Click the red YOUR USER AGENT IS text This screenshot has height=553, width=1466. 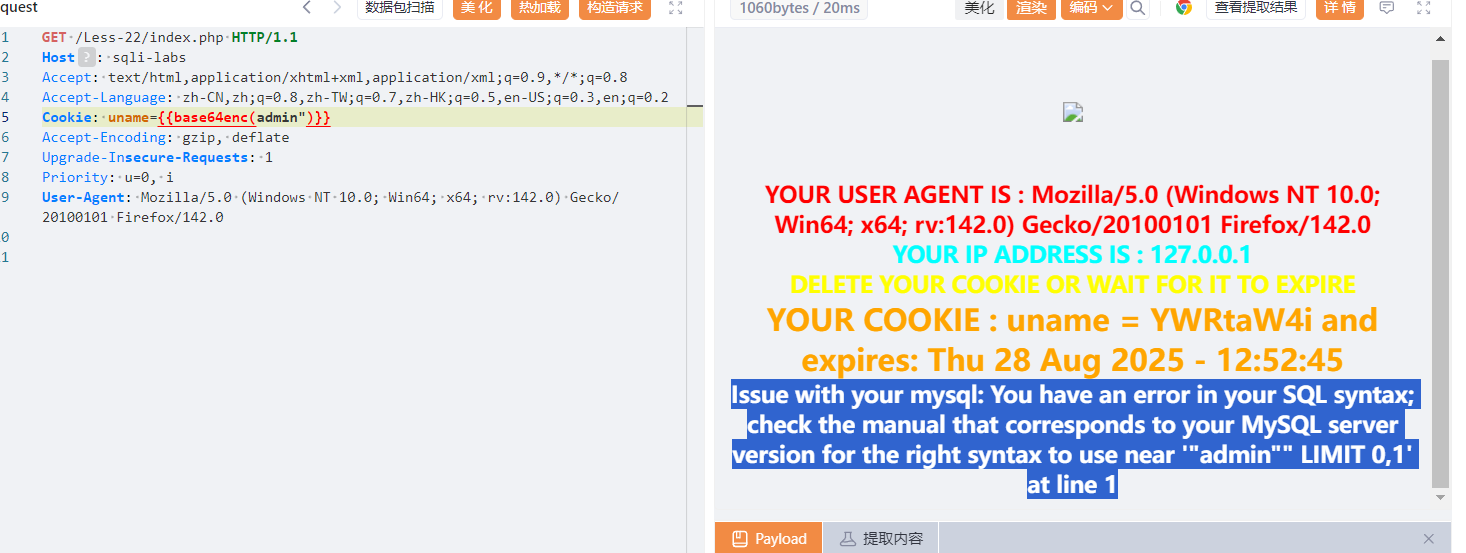coord(1072,209)
